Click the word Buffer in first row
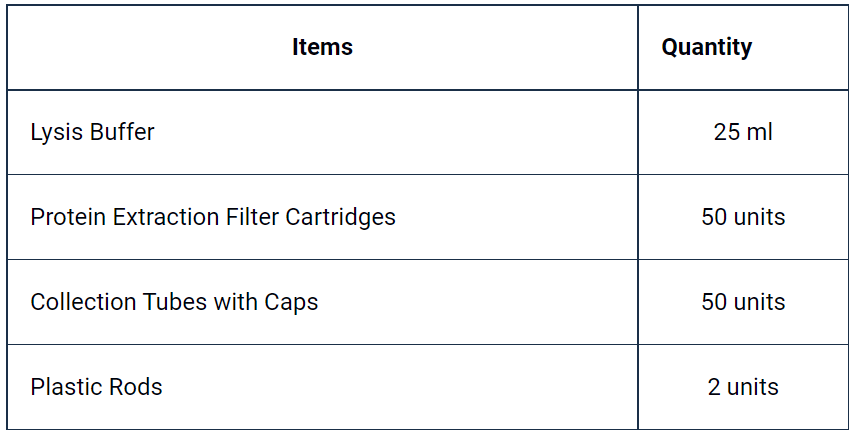 pos(122,132)
